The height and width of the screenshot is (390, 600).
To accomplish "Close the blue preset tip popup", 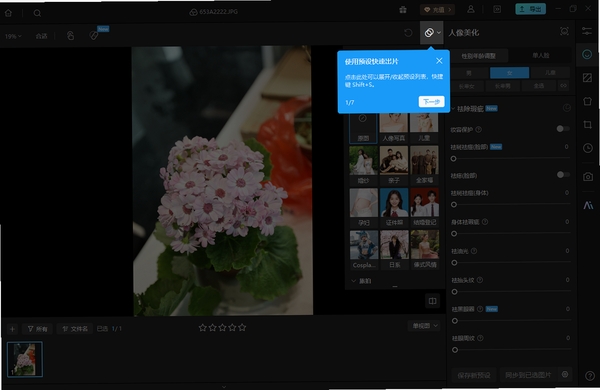I will tap(439, 61).
